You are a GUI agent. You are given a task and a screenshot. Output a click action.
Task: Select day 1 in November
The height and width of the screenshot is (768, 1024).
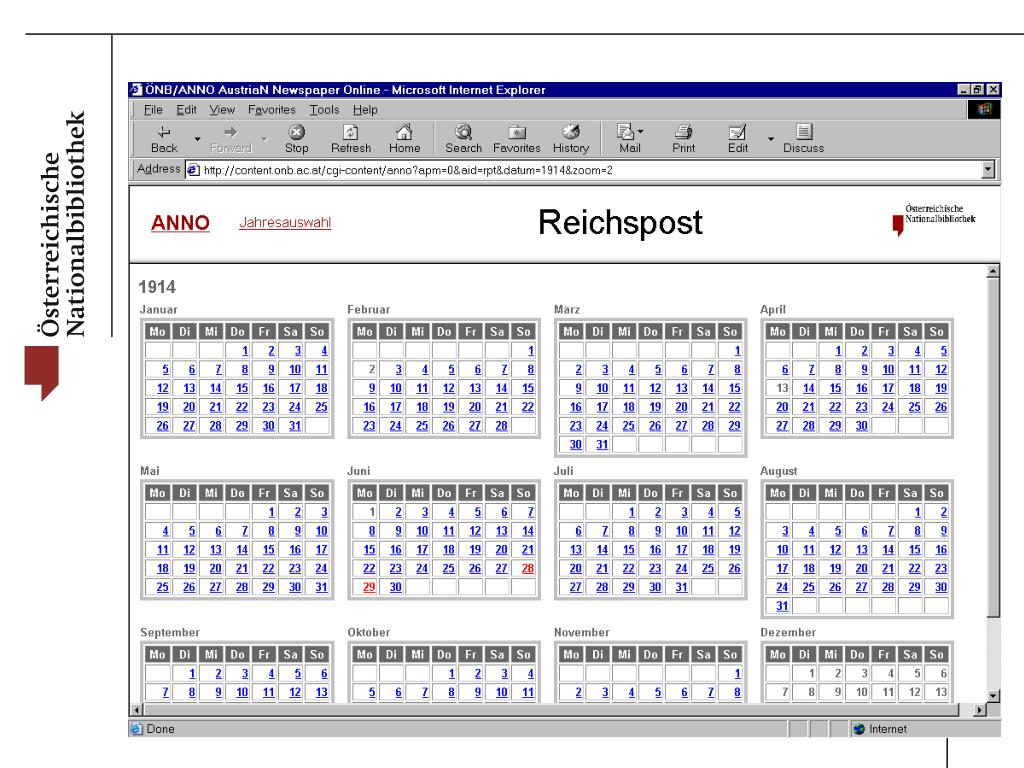pyautogui.click(x=737, y=673)
